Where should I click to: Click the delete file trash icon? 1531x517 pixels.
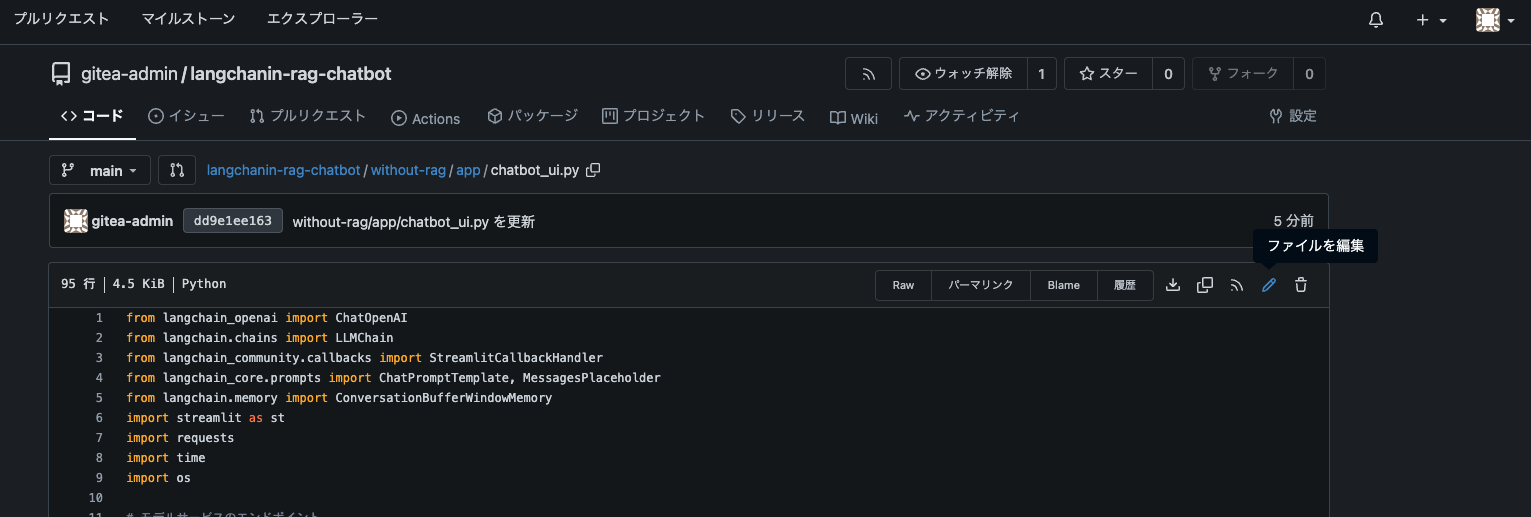(1301, 285)
